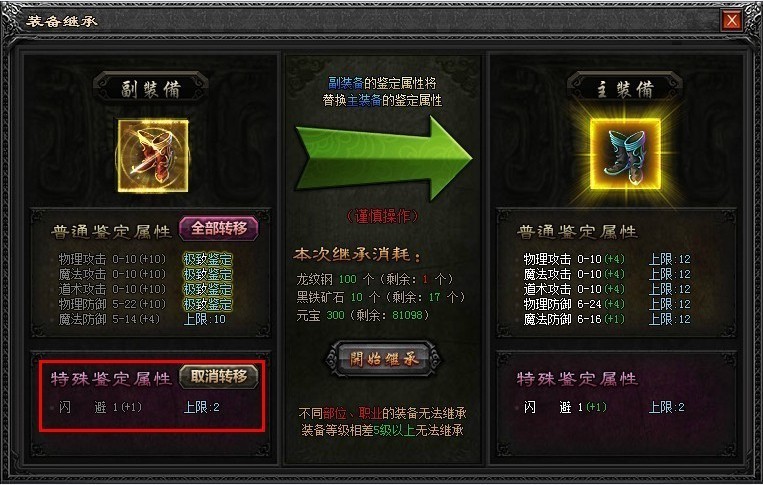Image resolution: width=763 pixels, height=485 pixels.
Task: Click 极致鉴定 next to 物理防御
Action: (x=207, y=304)
